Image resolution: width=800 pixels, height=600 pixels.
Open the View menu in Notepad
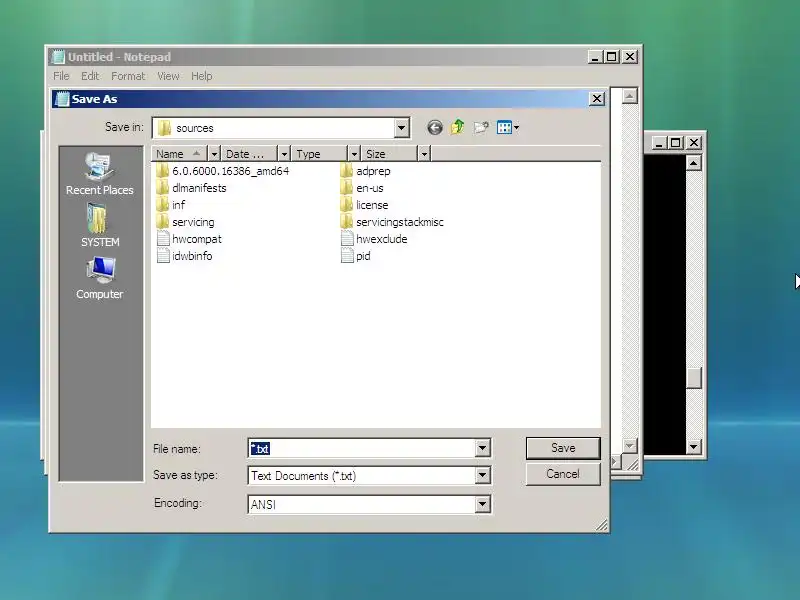click(x=168, y=76)
